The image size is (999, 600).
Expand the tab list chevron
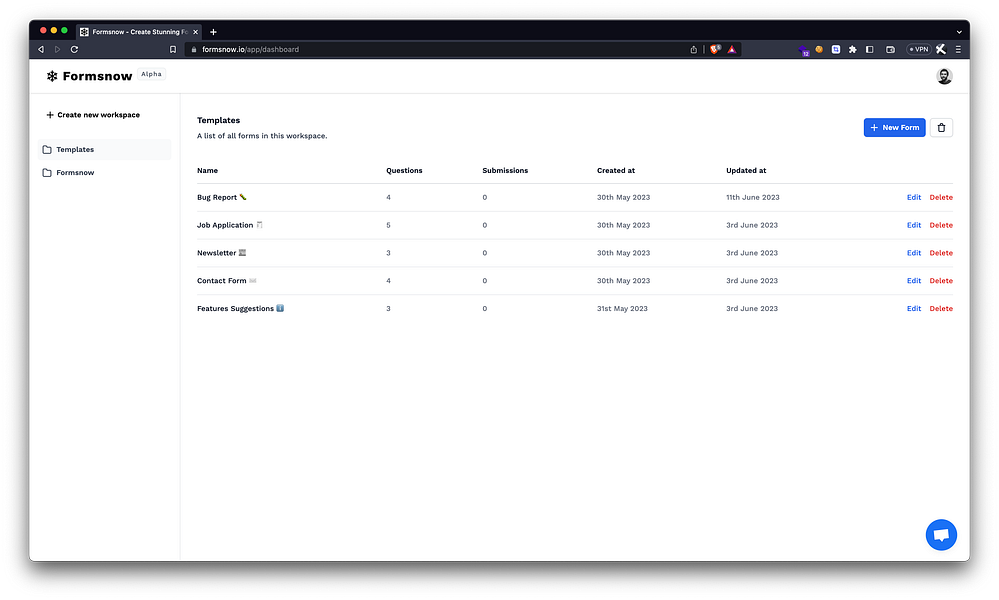click(959, 32)
